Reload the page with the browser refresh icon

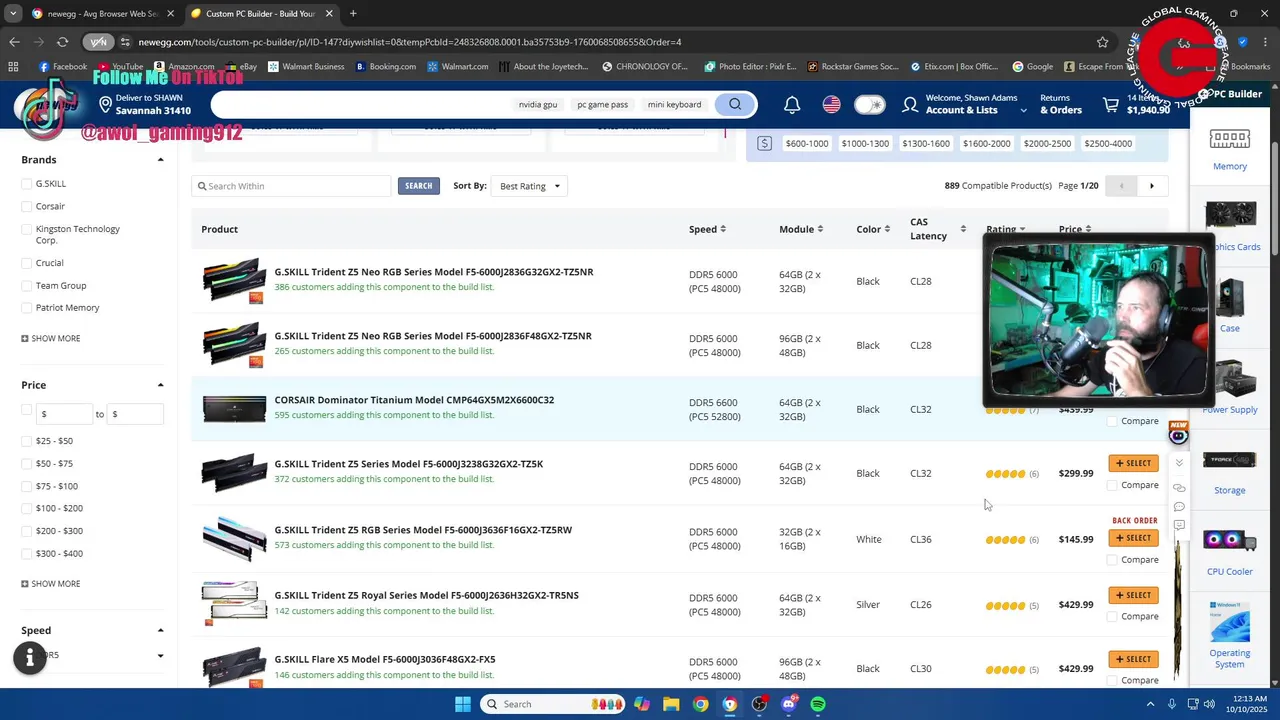[x=62, y=42]
